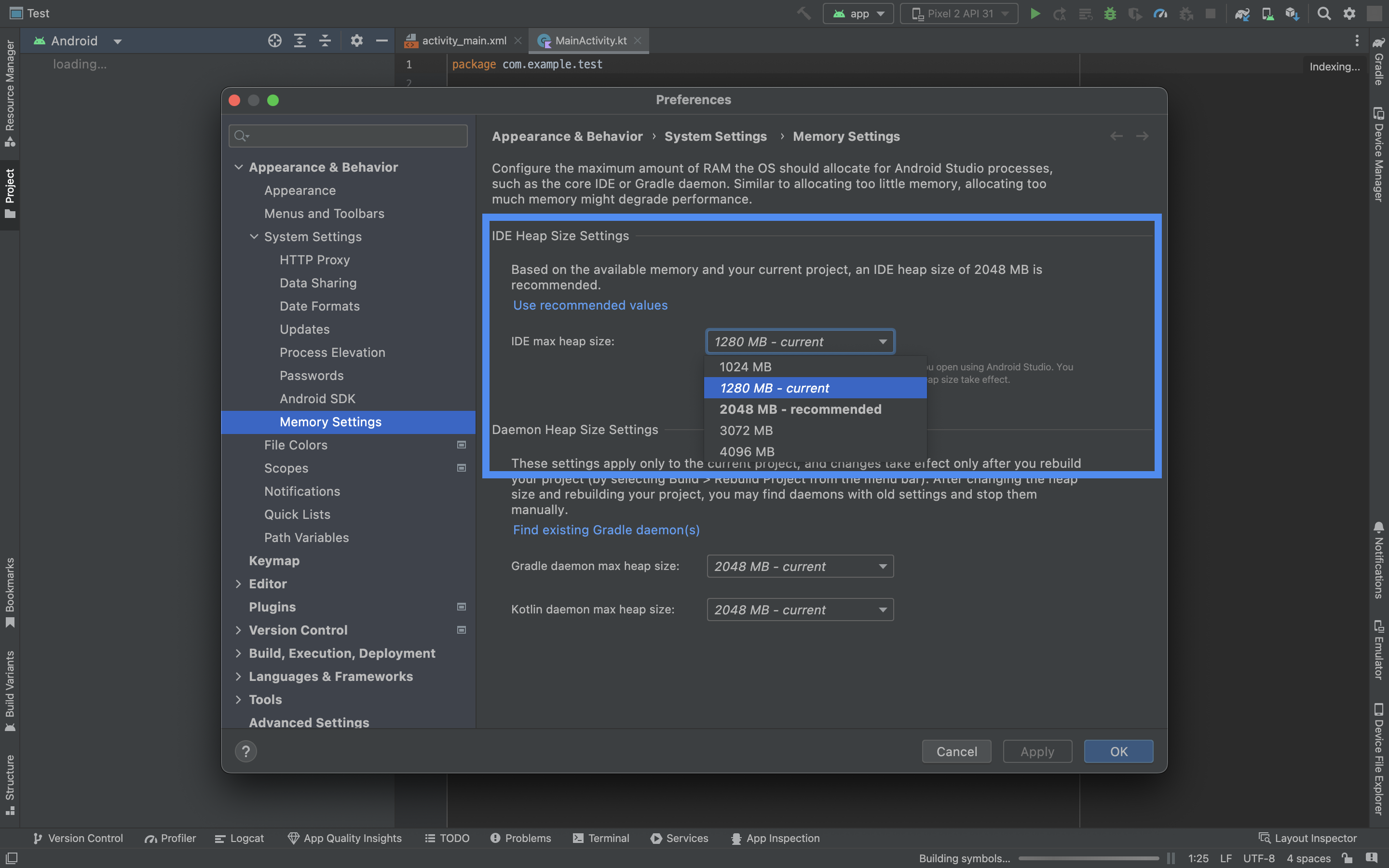Viewport: 1389px width, 868px height.
Task: Open the app run configuration dropdown
Action: coord(858,13)
